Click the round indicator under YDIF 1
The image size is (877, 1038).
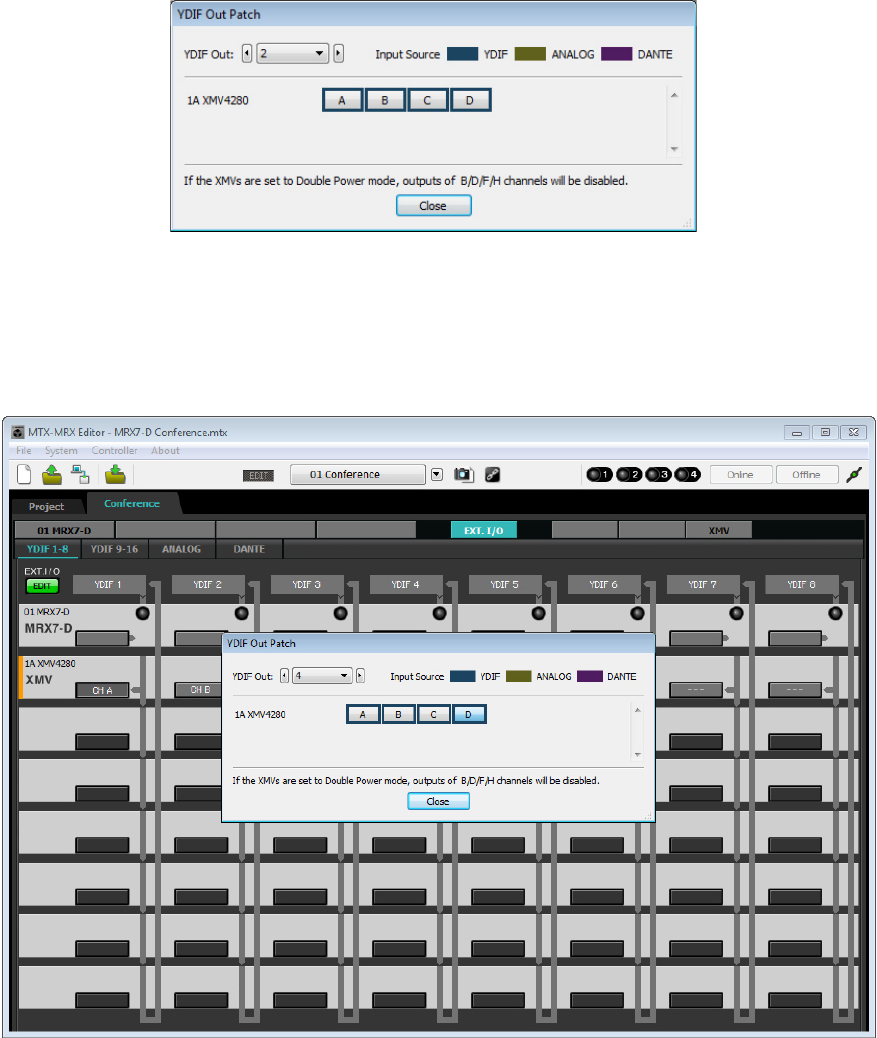click(142, 613)
